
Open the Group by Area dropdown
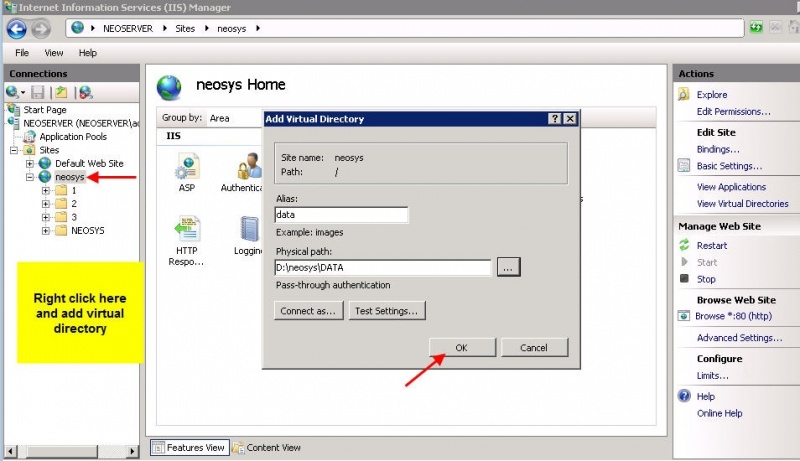point(234,118)
